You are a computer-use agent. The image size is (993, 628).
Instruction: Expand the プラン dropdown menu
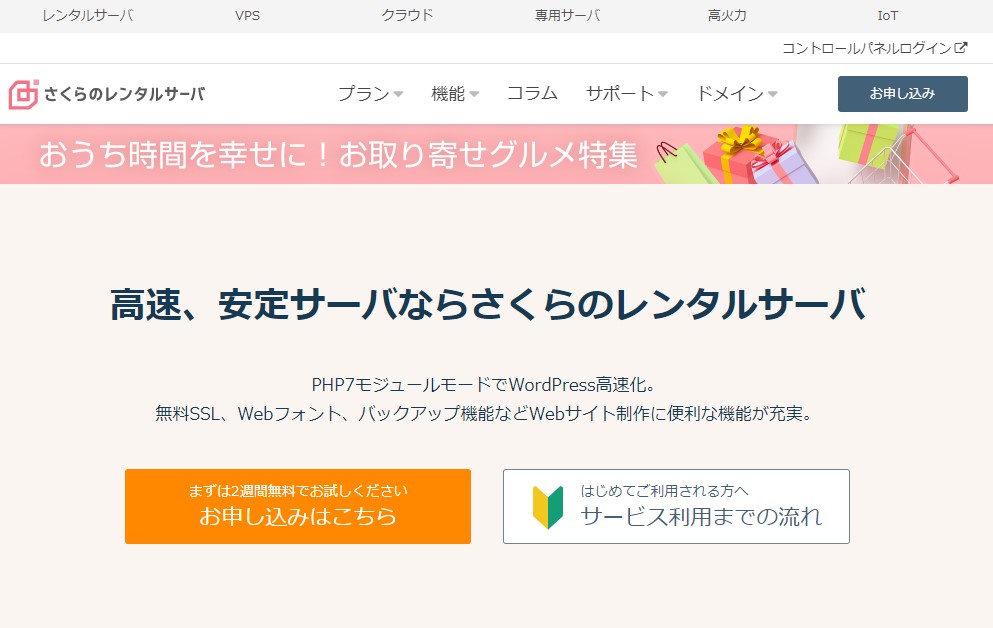pyautogui.click(x=370, y=94)
